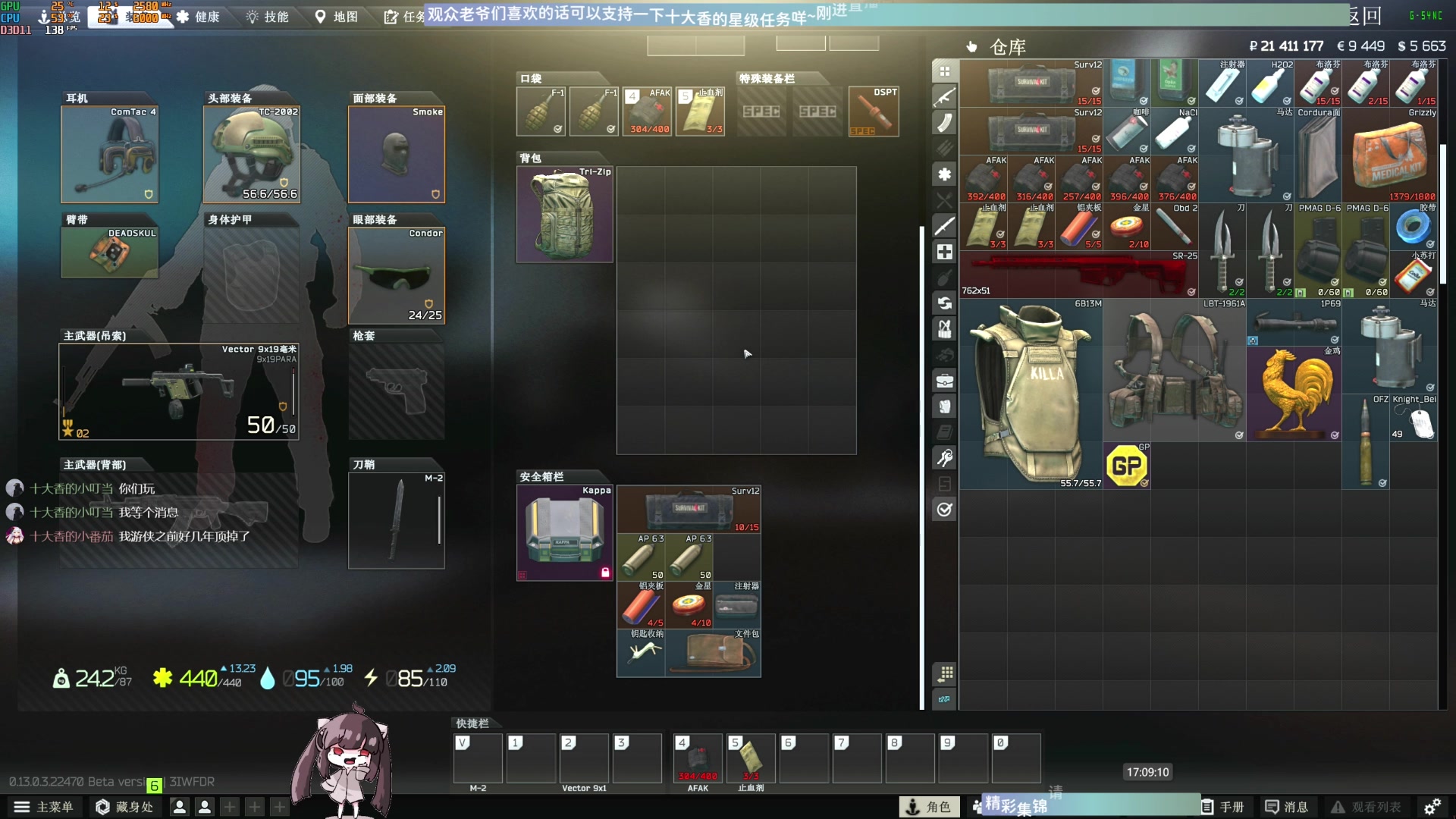Open the 藏身处 hideout button
Screen dimensions: 1456x819
click(125, 807)
